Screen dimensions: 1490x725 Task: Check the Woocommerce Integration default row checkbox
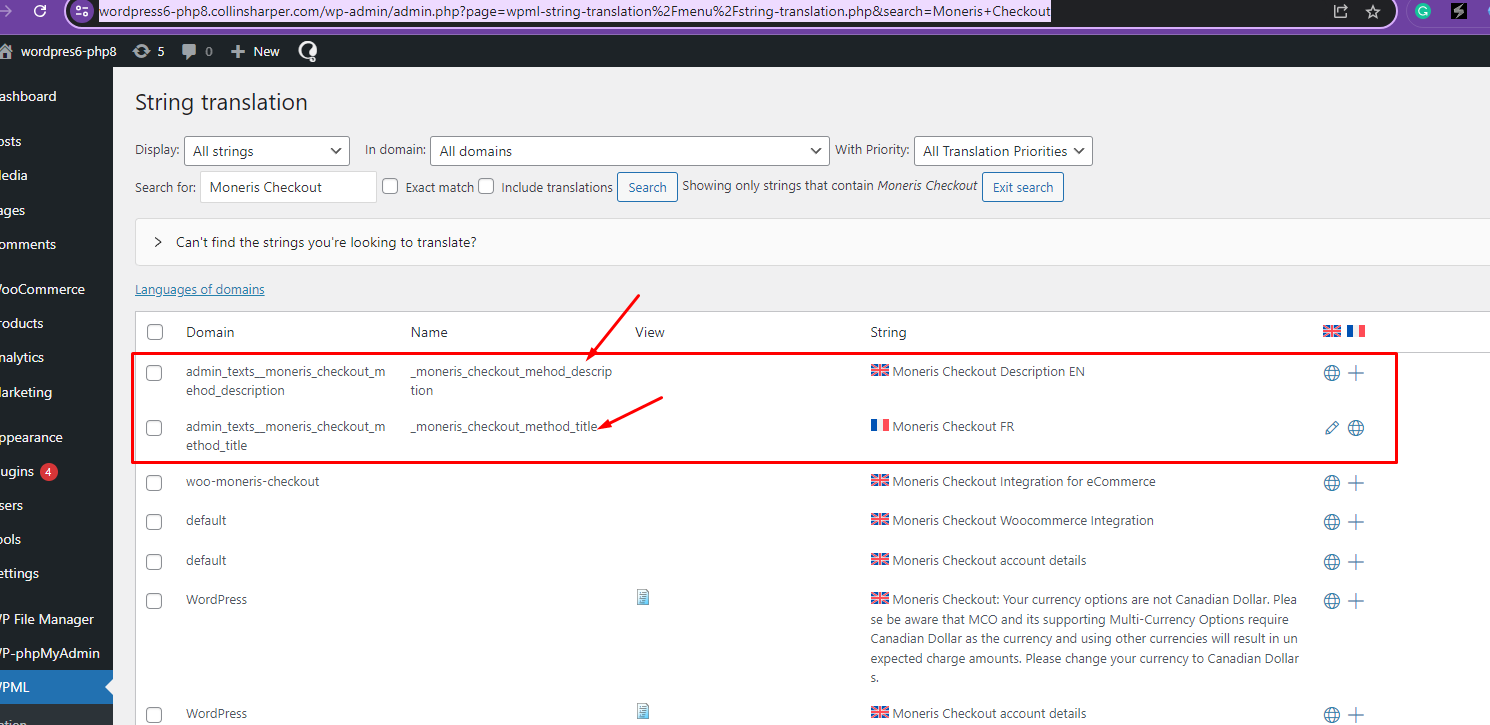pos(154,522)
